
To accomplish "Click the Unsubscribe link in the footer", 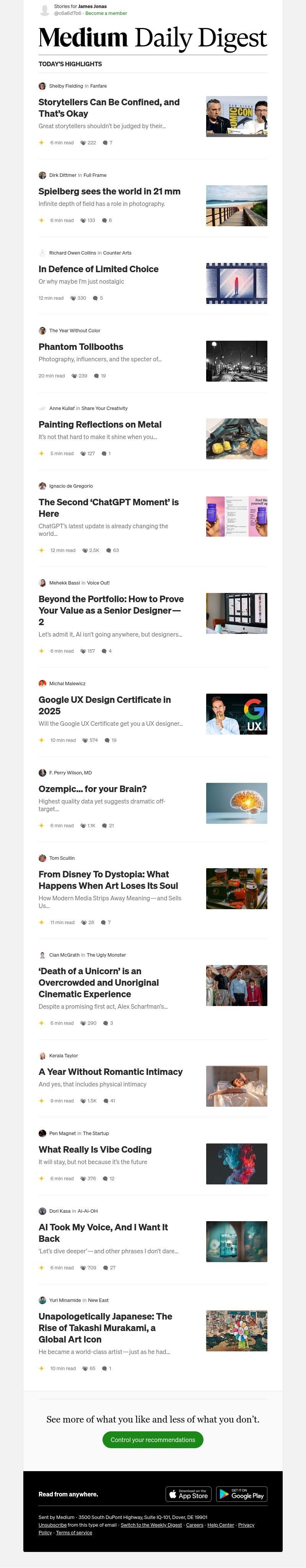I will tap(52, 1525).
